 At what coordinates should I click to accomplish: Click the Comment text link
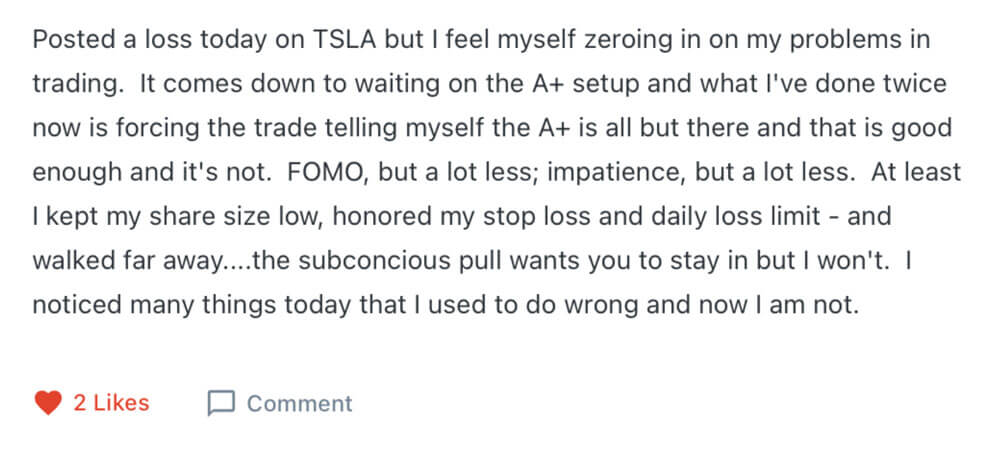point(299,404)
